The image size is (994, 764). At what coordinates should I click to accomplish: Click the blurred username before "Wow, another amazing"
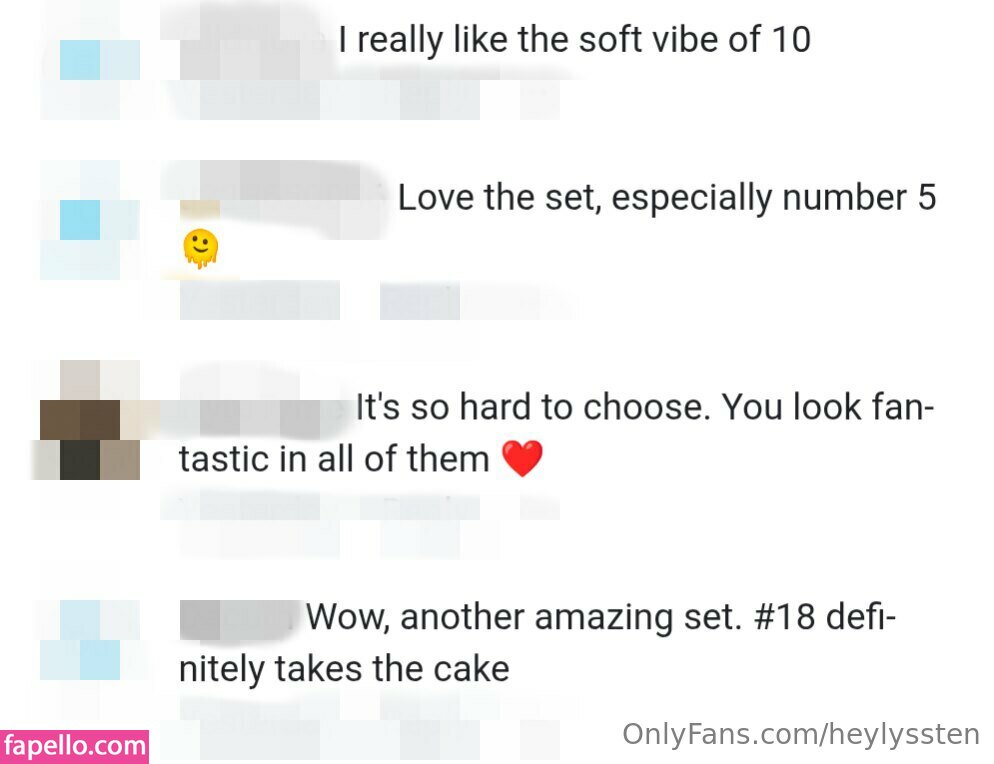pos(238,619)
